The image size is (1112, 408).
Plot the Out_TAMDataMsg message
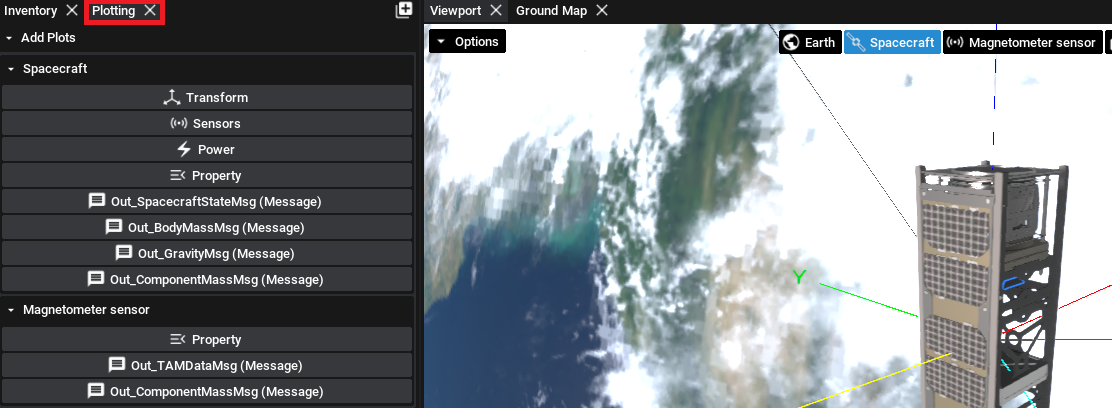[x=207, y=366]
